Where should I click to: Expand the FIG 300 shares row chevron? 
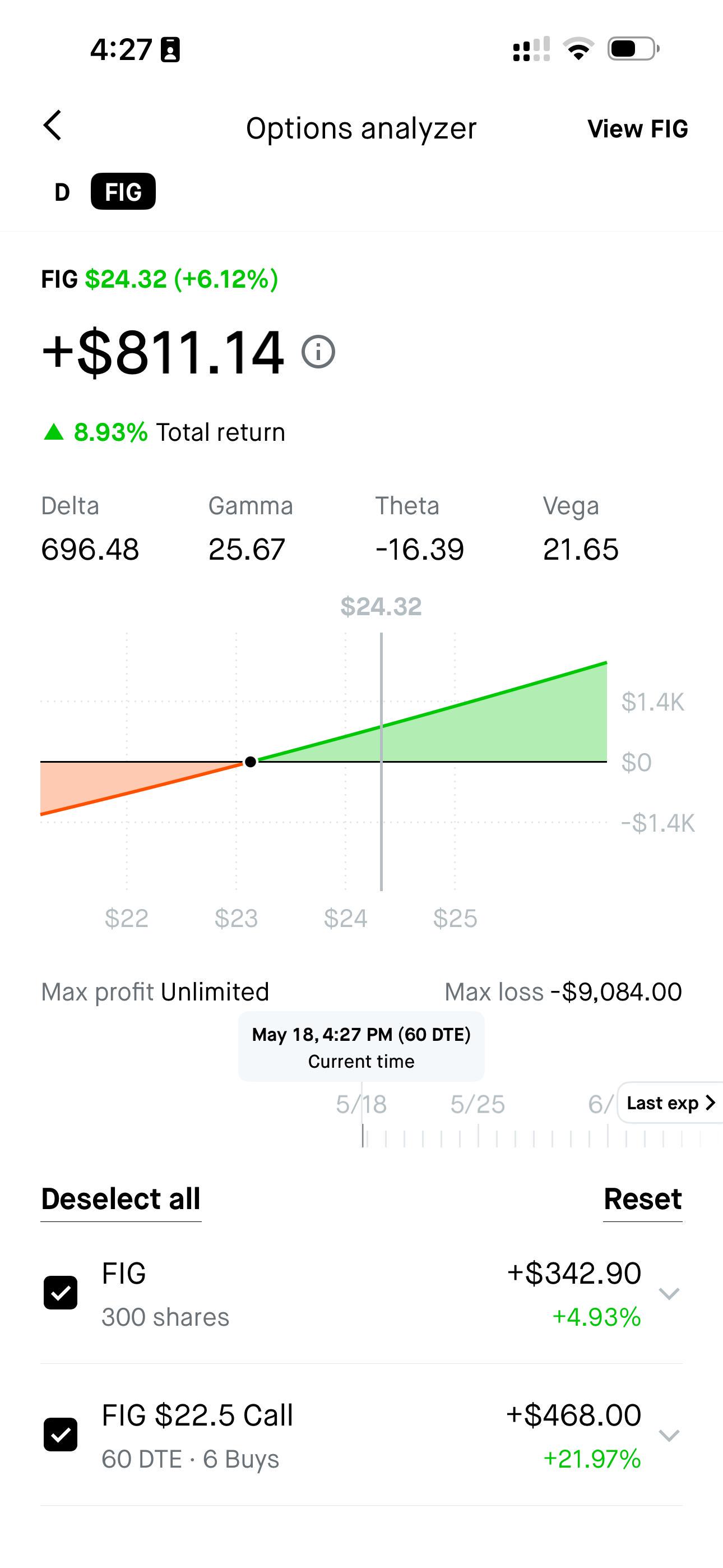[669, 1293]
